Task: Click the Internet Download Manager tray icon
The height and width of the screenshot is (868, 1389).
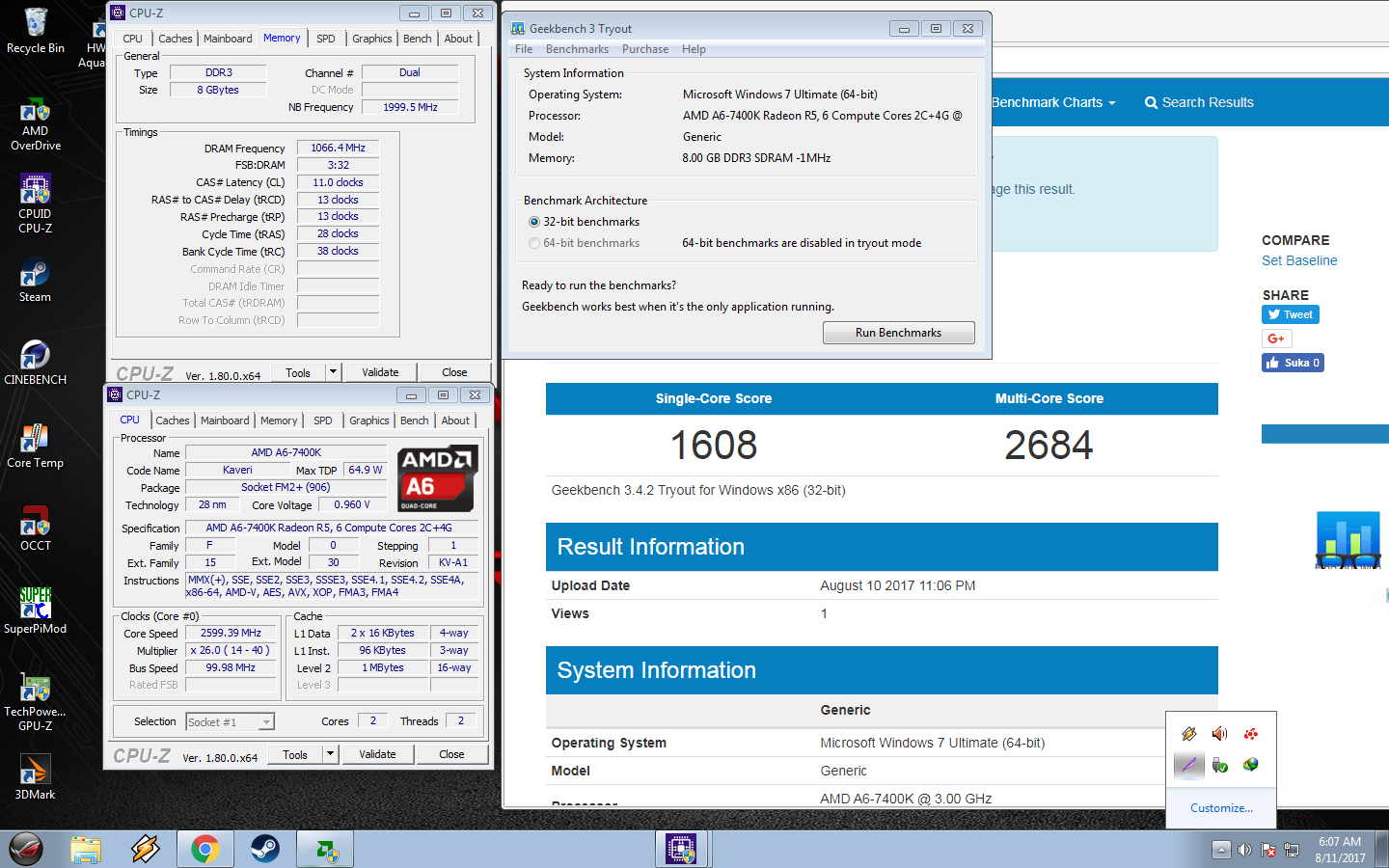Action: pyautogui.click(x=1251, y=765)
